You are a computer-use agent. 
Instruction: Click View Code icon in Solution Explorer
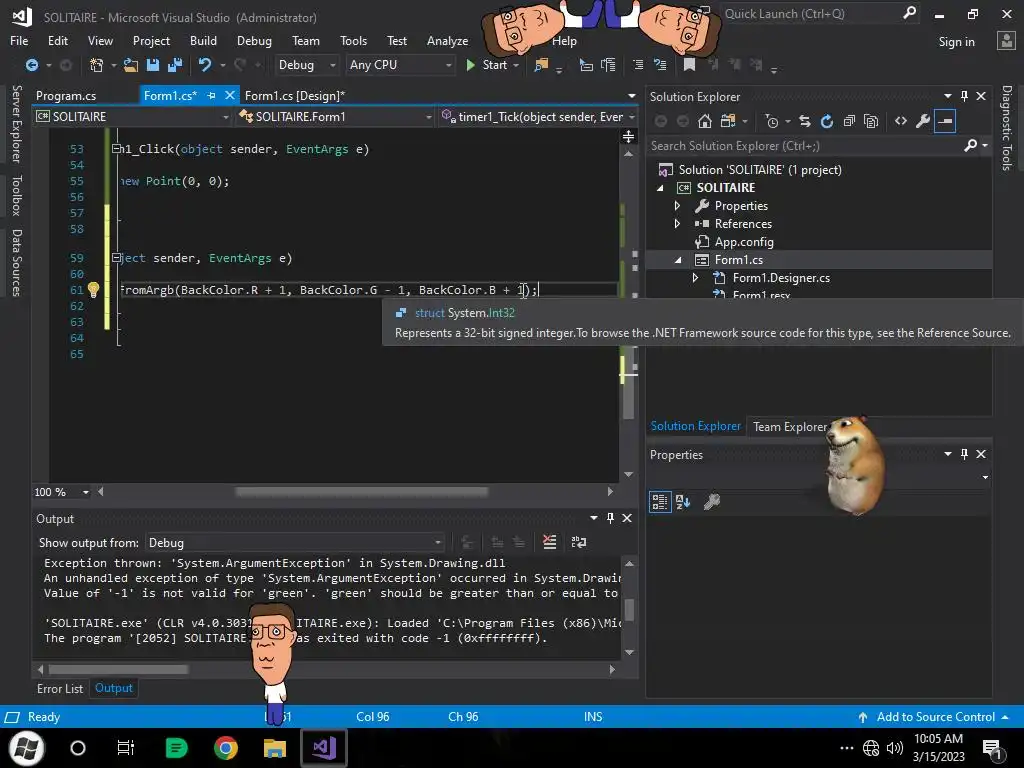point(901,121)
